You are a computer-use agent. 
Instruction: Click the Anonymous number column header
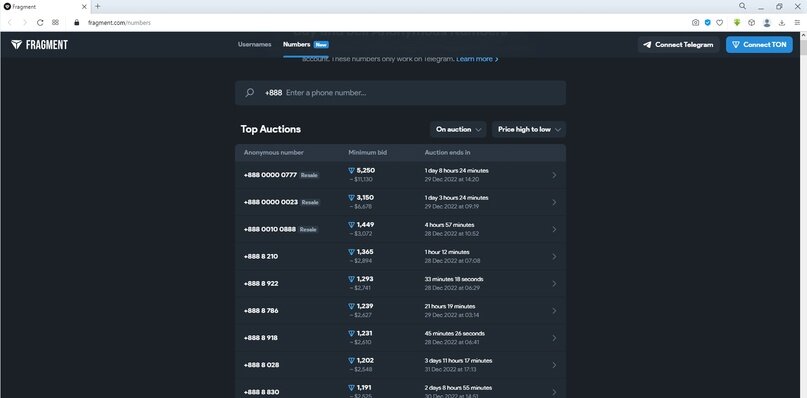(274, 153)
